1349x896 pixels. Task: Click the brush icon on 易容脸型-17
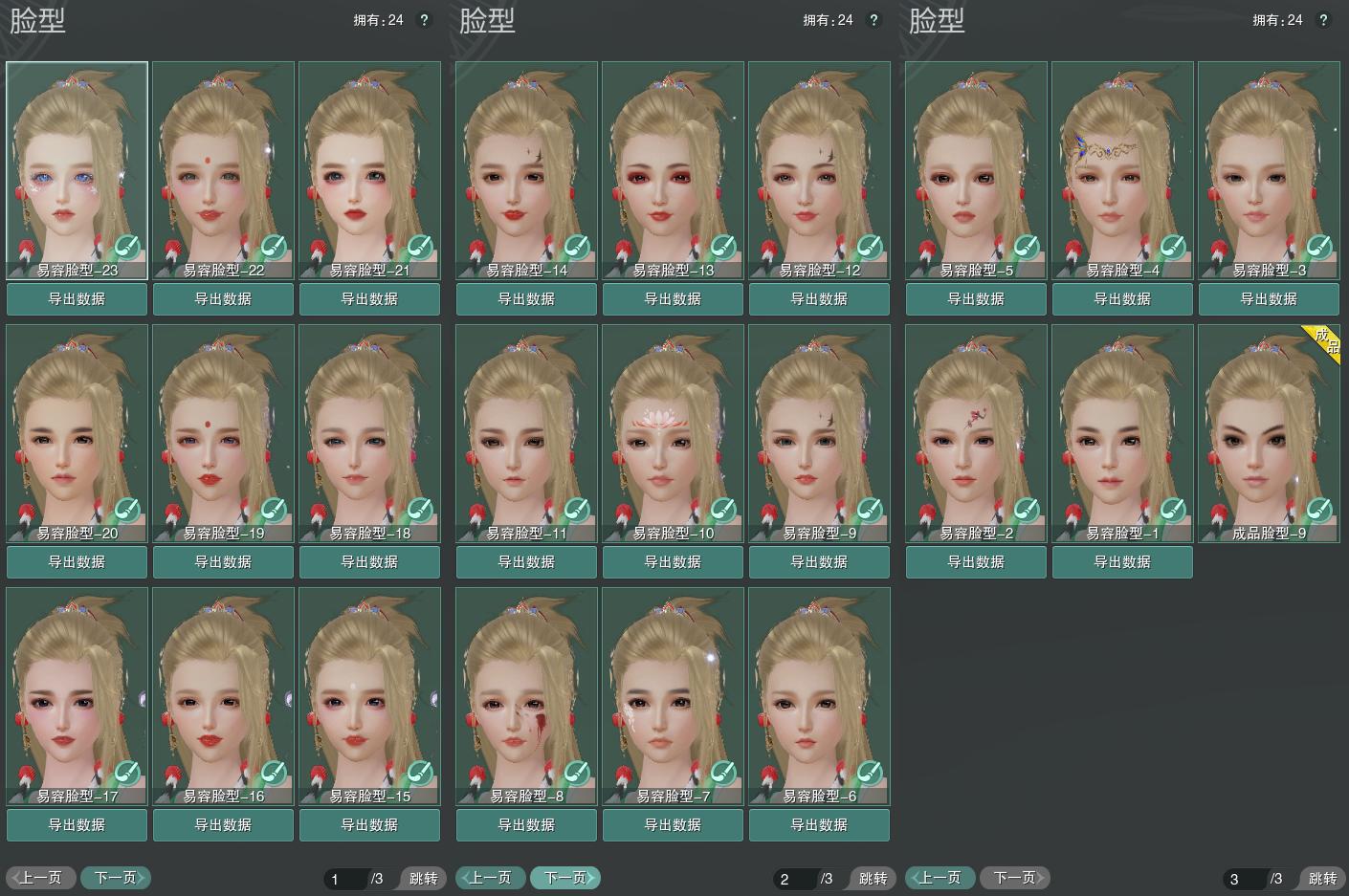[x=127, y=774]
